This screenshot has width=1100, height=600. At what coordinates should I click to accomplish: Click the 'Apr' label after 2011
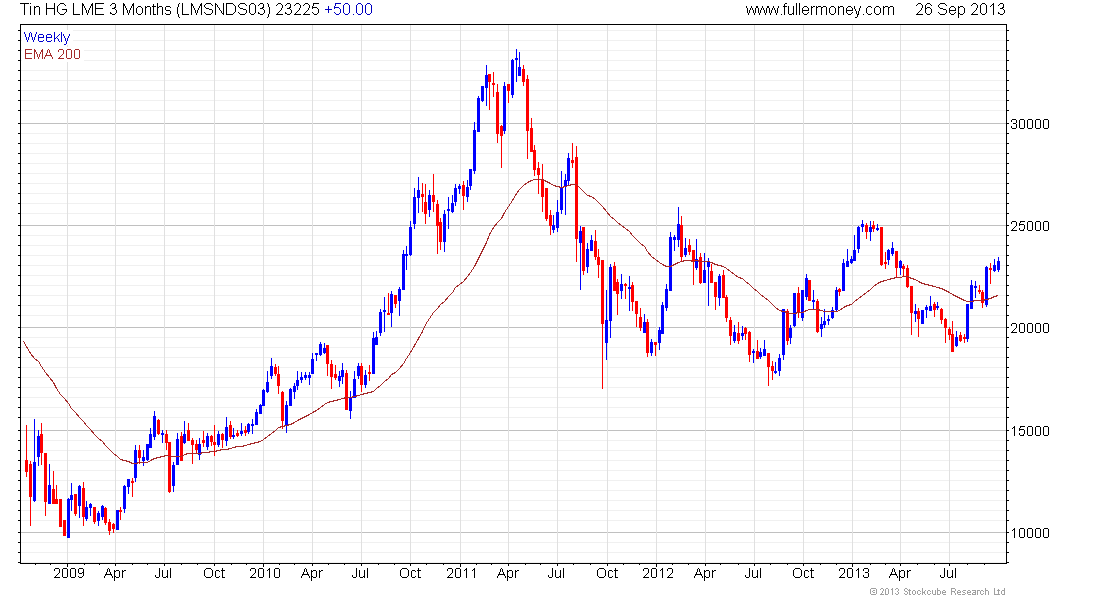[x=508, y=574]
